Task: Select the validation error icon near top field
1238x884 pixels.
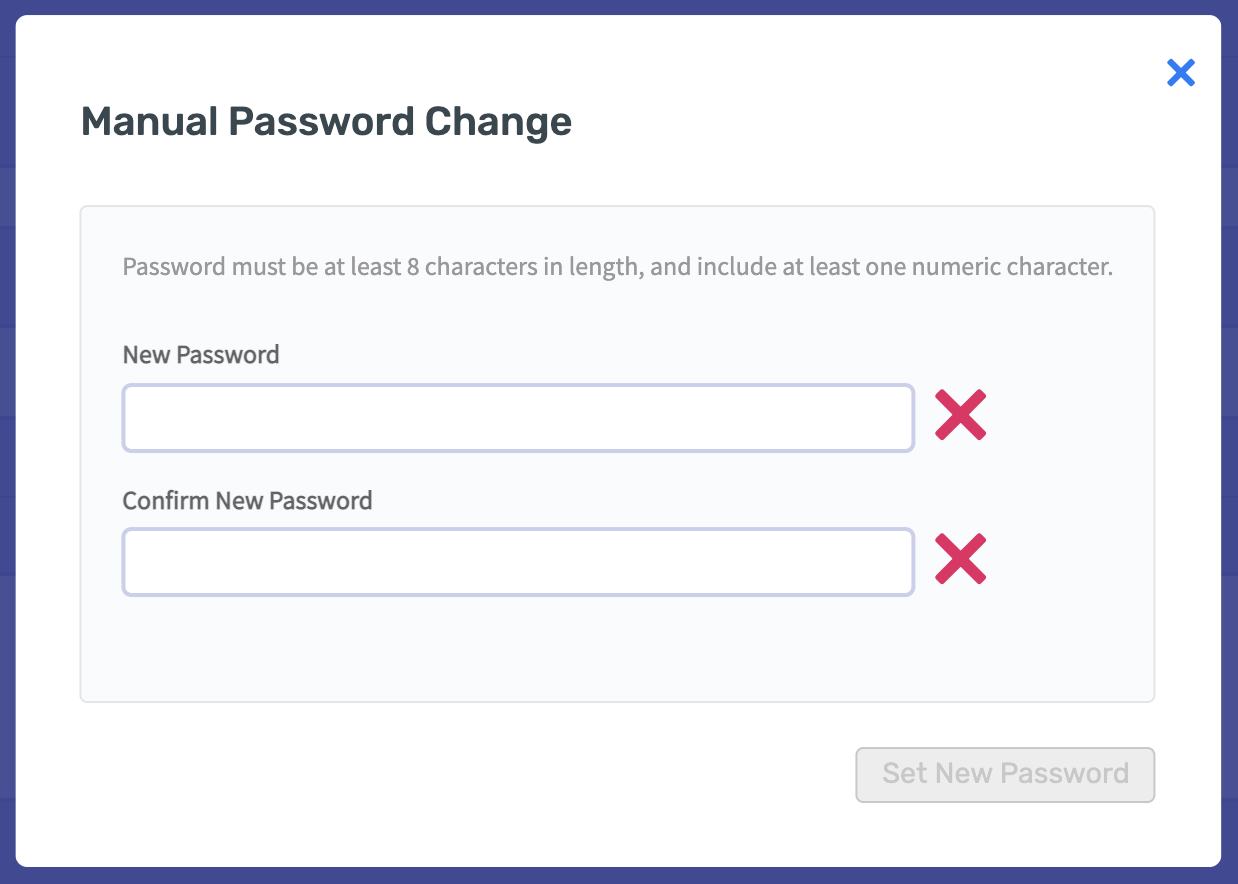Action: tap(959, 415)
